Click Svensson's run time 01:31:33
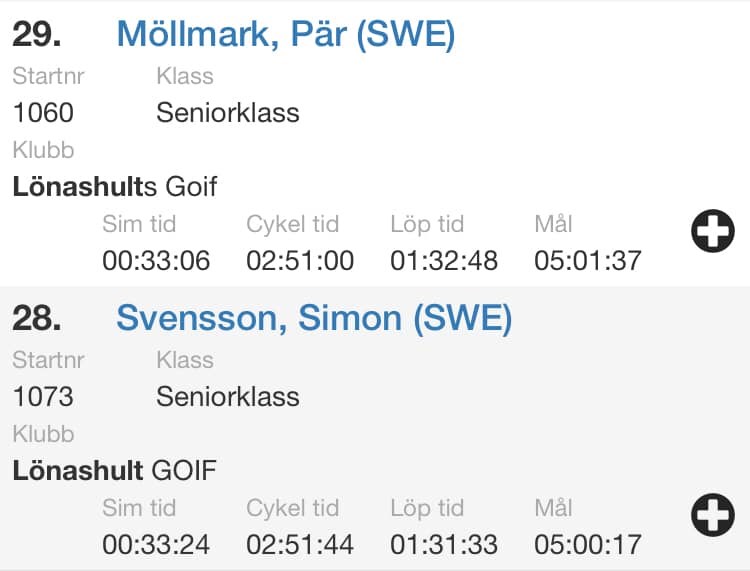This screenshot has height=571, width=750. (x=444, y=545)
